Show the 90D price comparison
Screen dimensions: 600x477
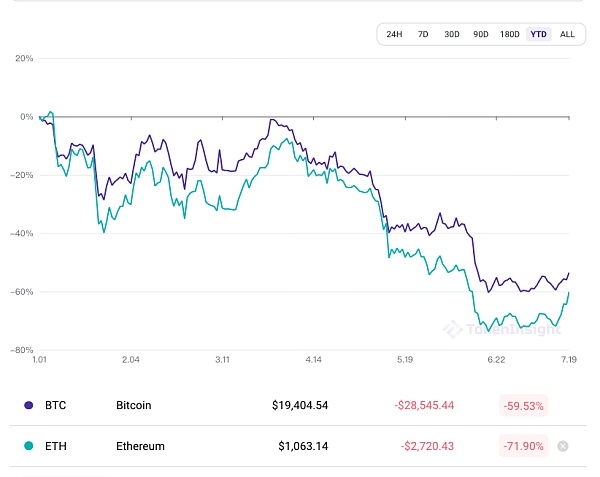[480, 34]
